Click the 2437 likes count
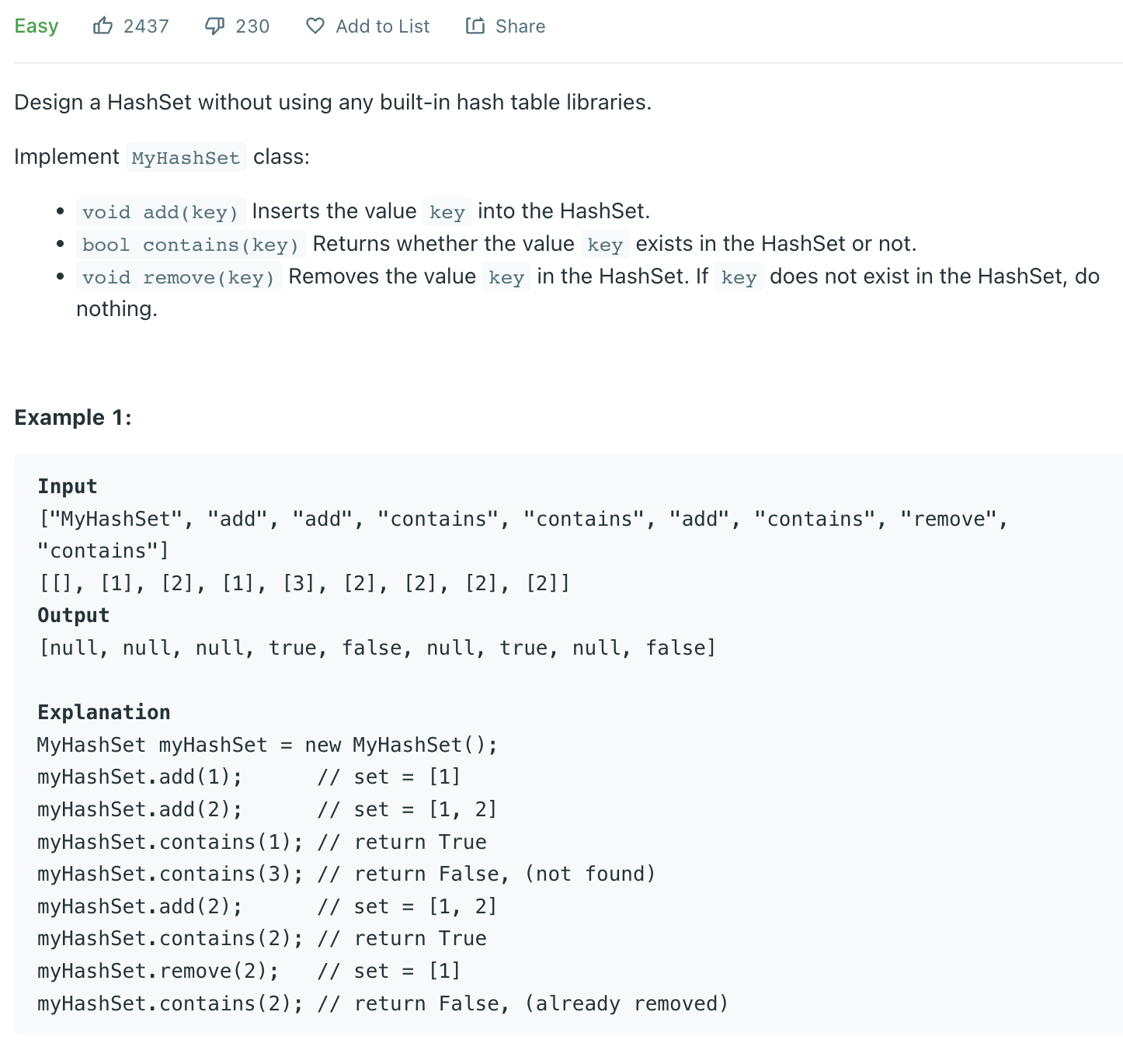 point(146,26)
